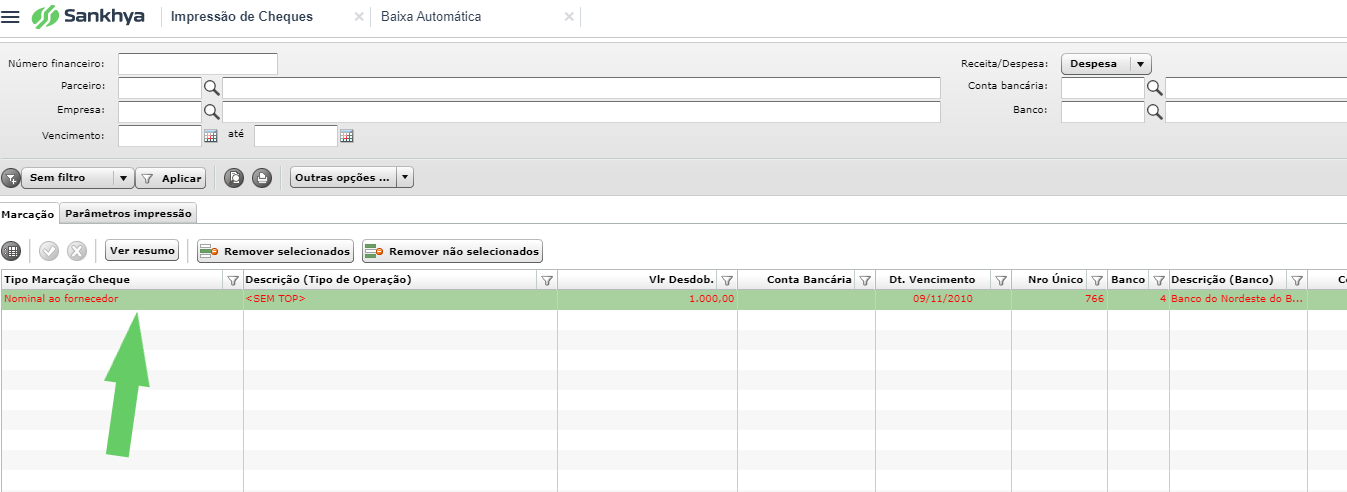Select the Marcação tab
Viewport: 1347px width, 492px height.
coord(28,214)
